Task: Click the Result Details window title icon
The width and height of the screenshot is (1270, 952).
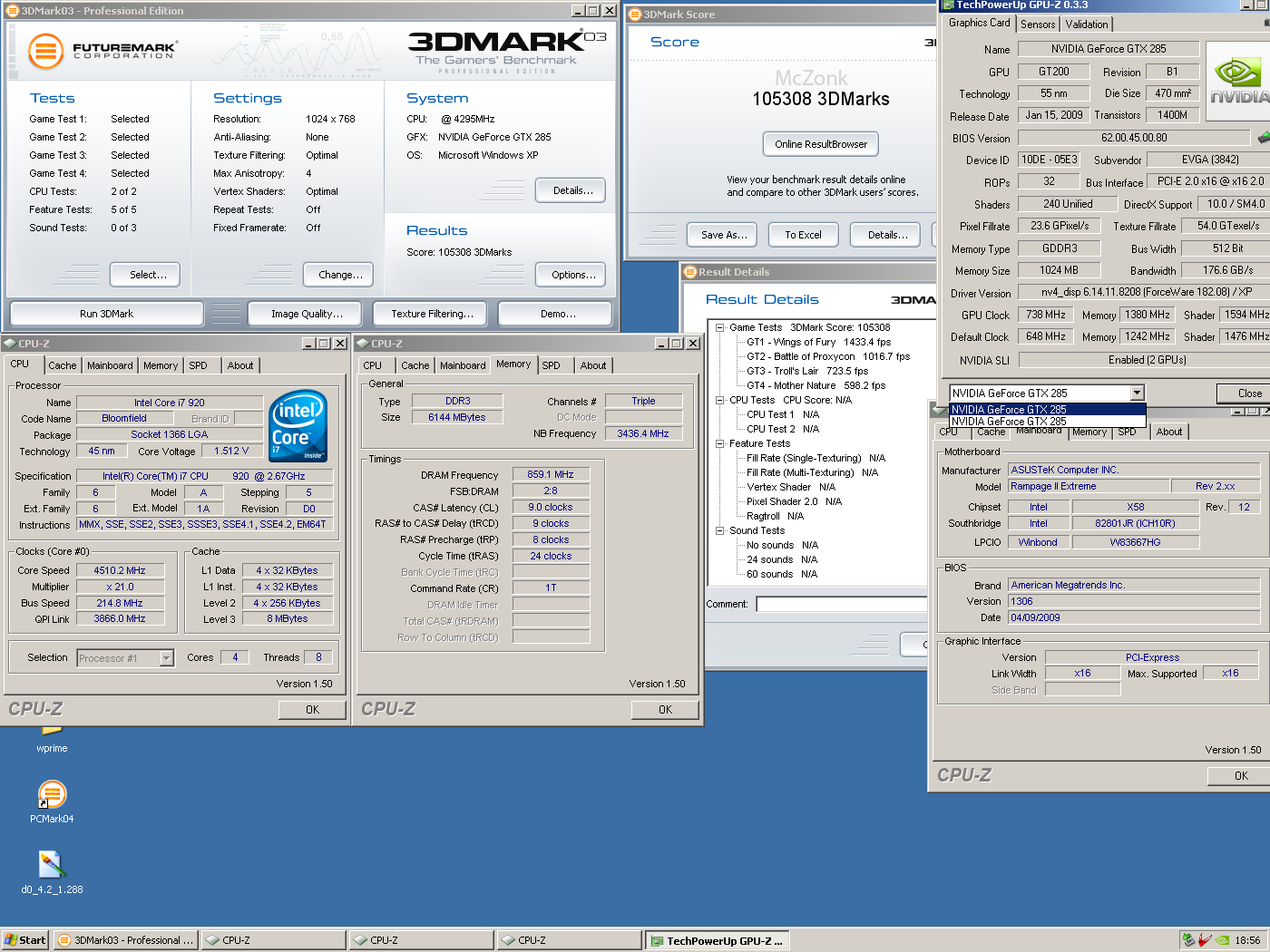Action: pyautogui.click(x=689, y=272)
